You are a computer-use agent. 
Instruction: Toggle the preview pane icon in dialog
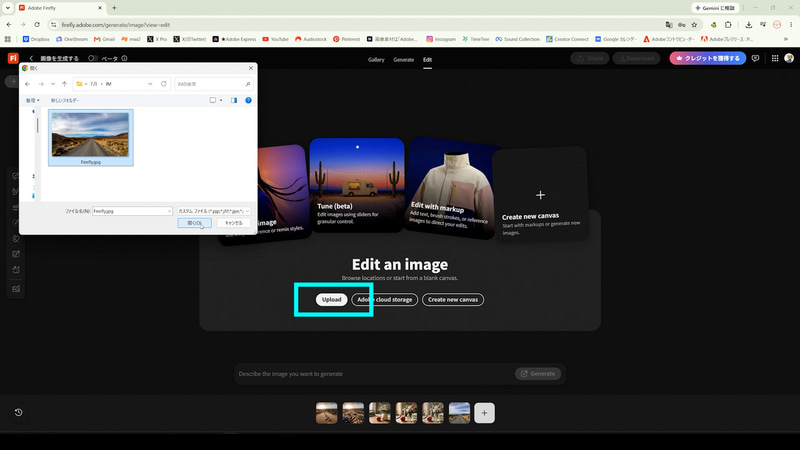[x=234, y=101]
